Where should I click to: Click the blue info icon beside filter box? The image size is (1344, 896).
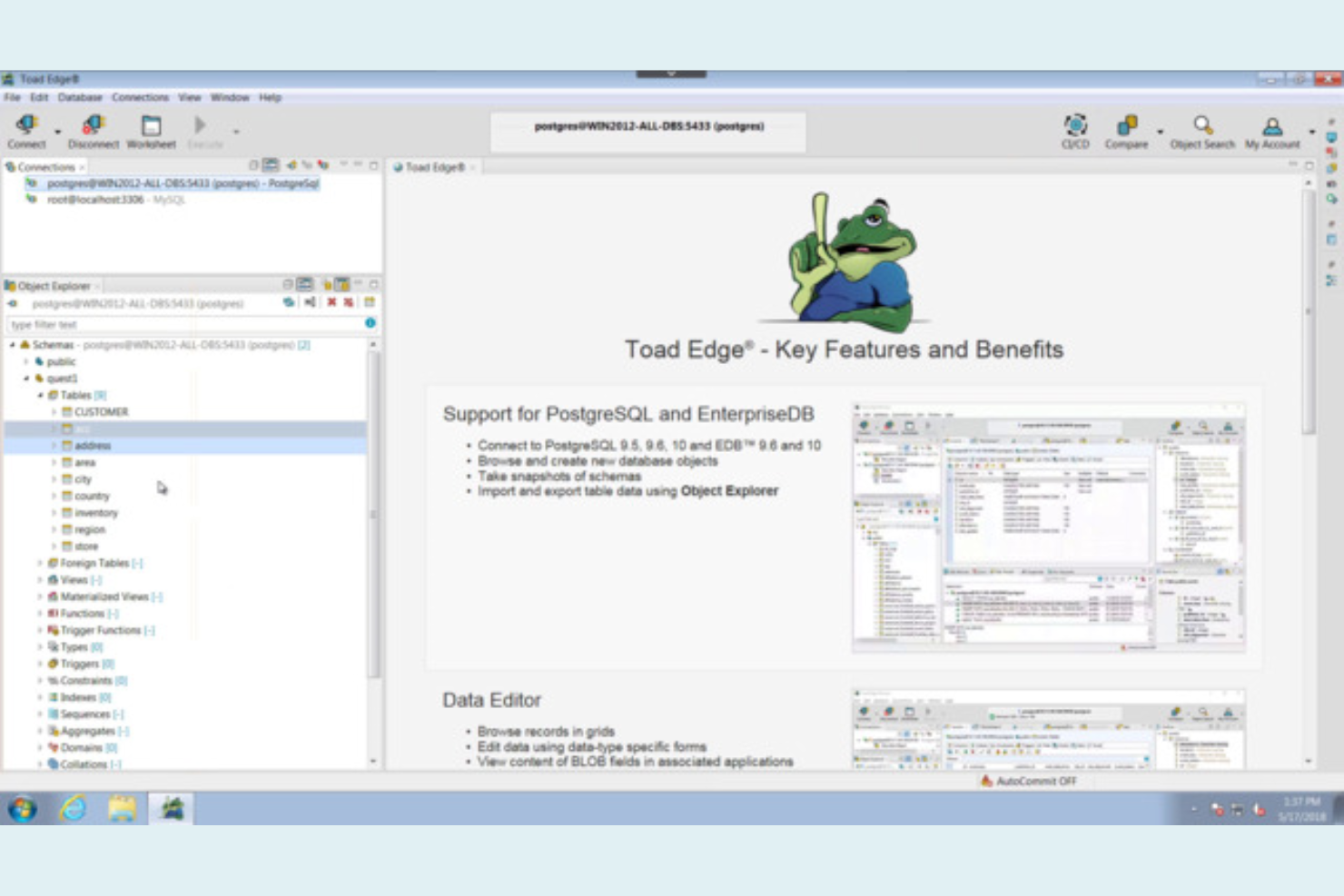[x=371, y=323]
